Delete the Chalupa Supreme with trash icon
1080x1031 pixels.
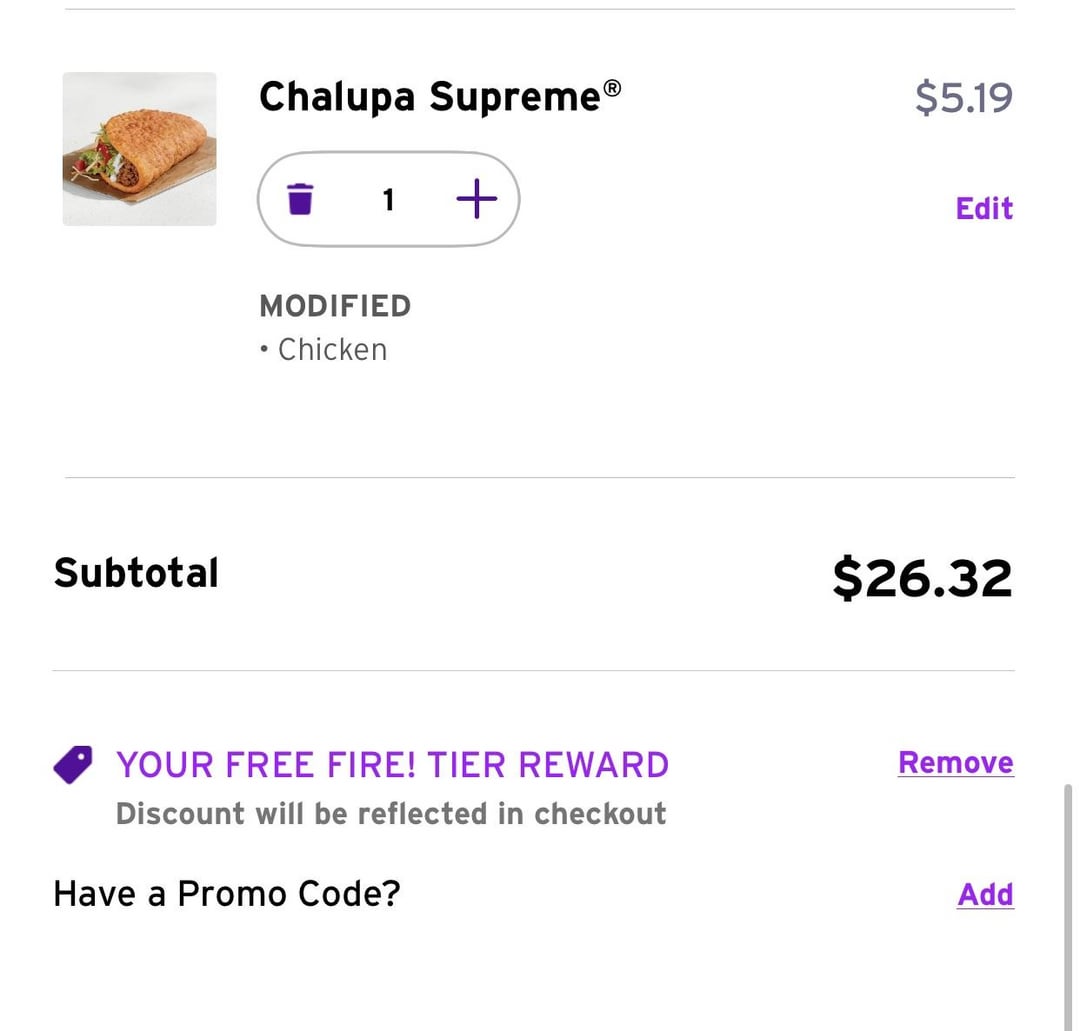pos(300,200)
